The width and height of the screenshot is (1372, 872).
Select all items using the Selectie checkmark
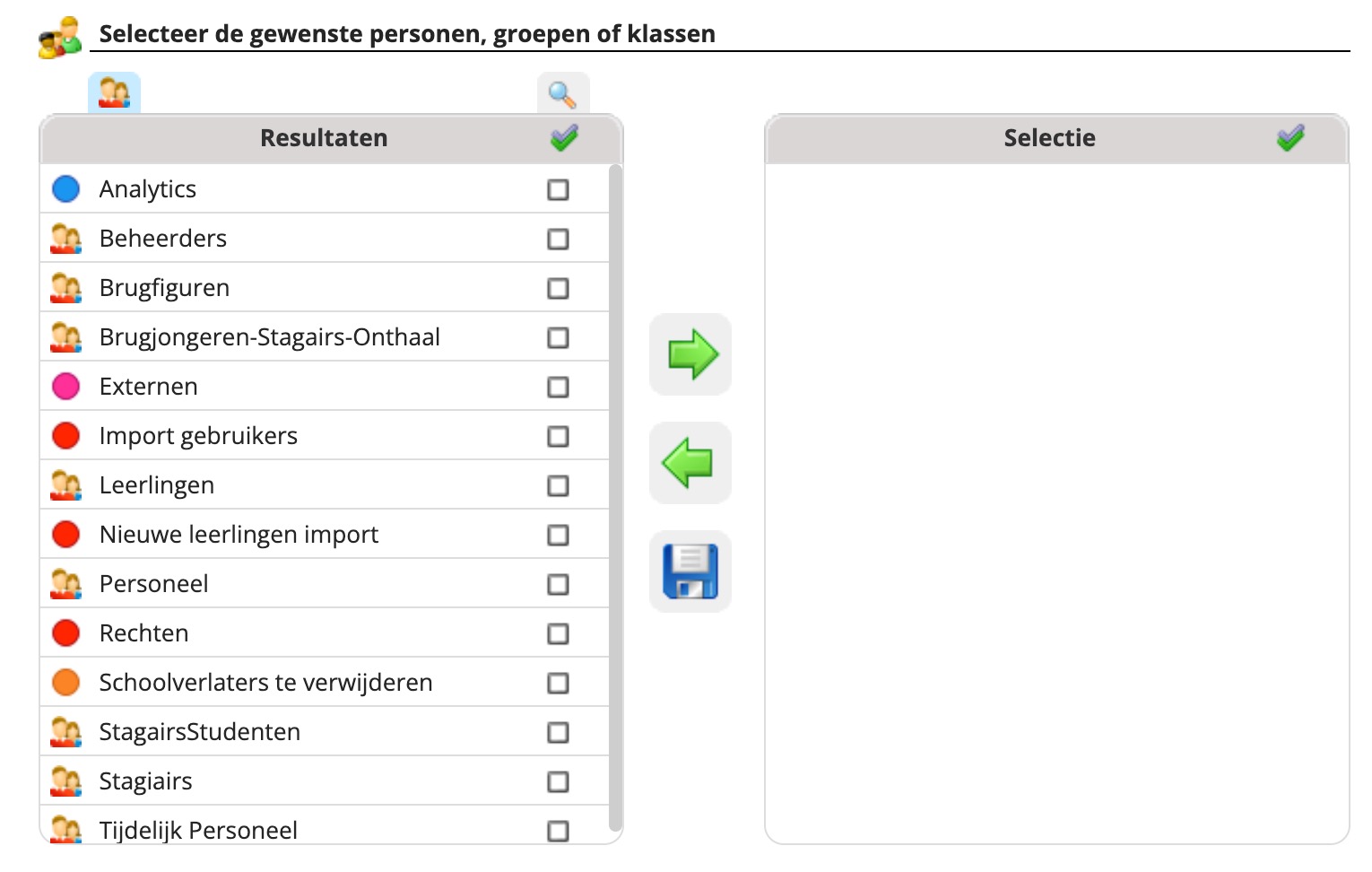coord(1290,137)
